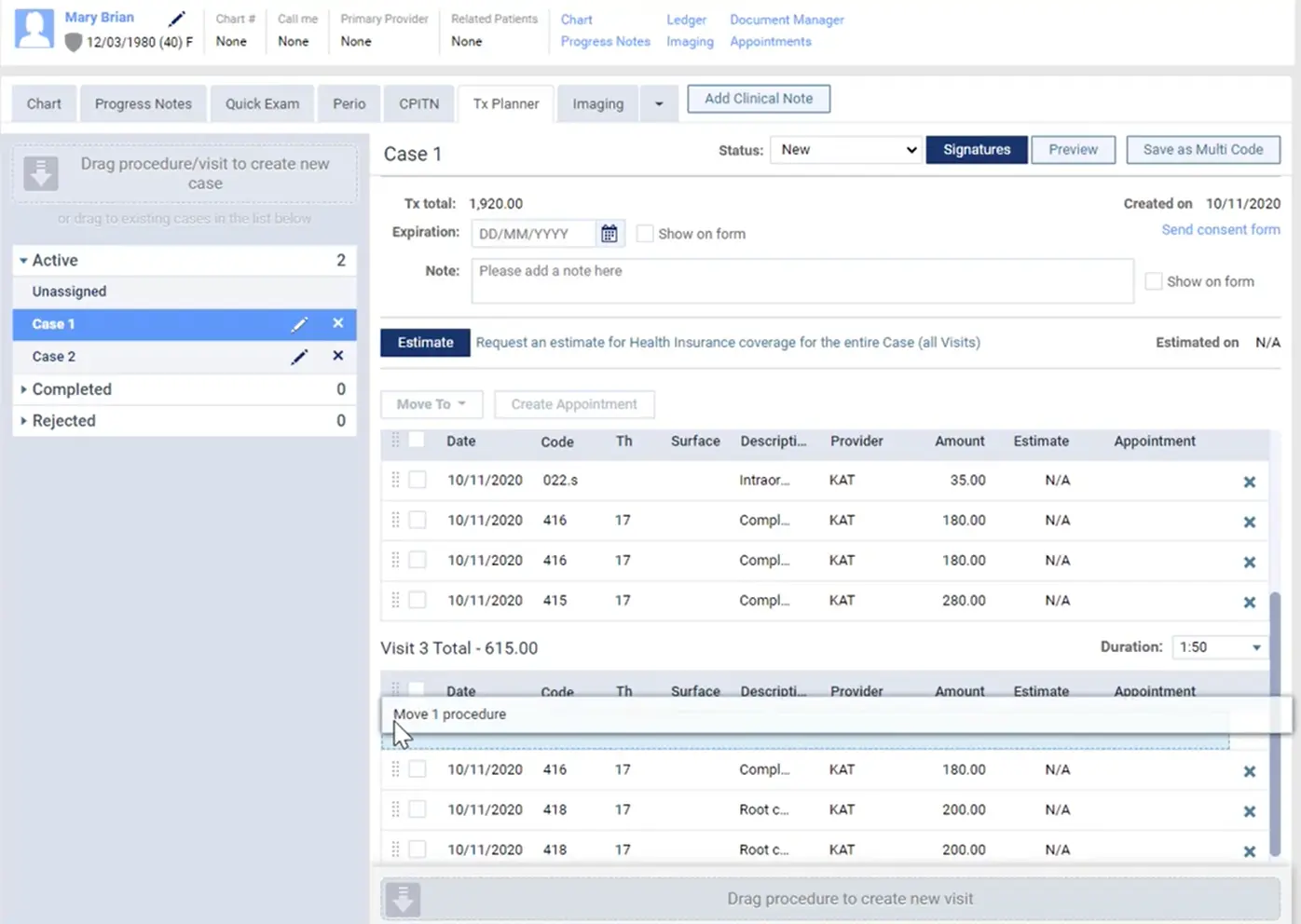Grab the drag handle of the 415 row
The width and height of the screenshot is (1301, 924).
[395, 600]
